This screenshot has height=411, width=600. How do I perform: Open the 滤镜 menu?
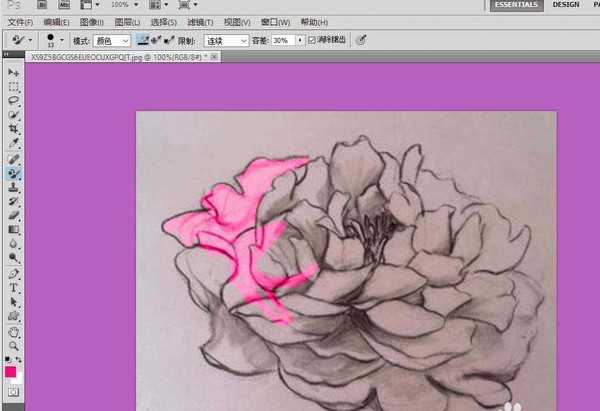199,21
